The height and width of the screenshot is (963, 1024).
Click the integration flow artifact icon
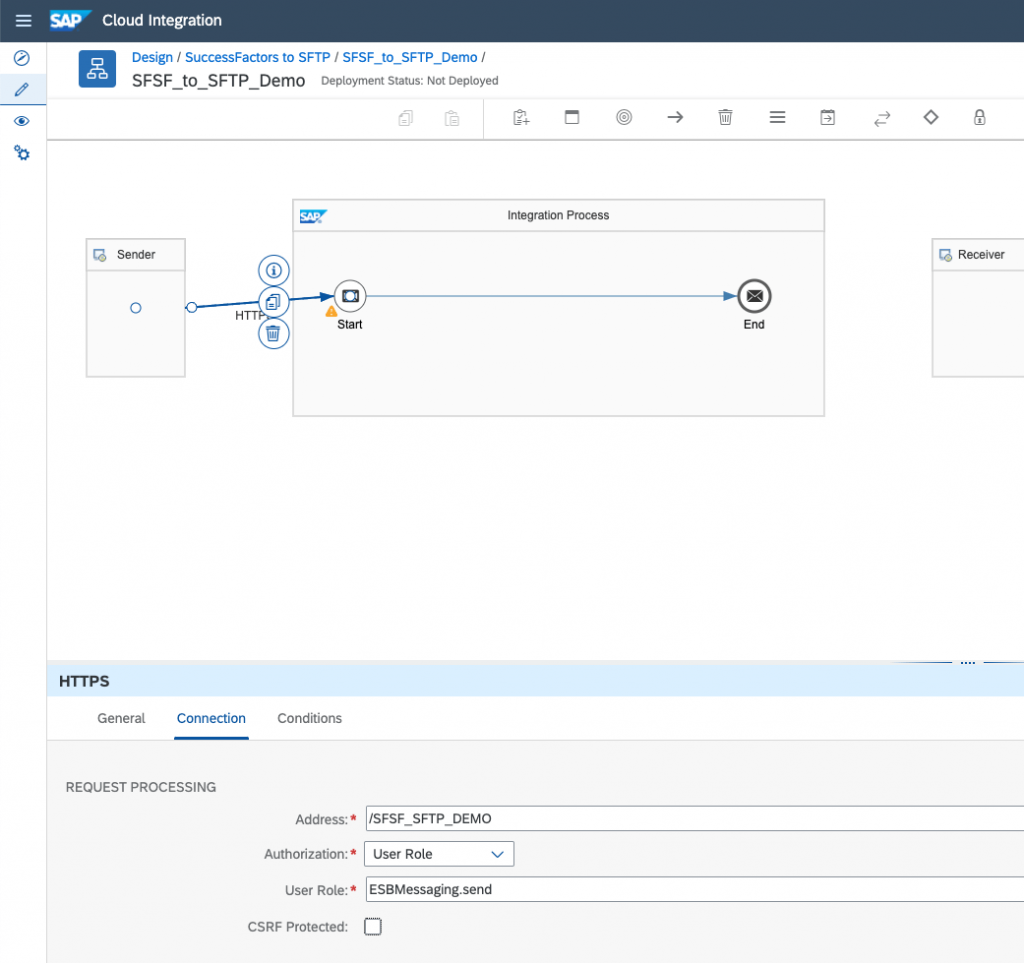(97, 69)
